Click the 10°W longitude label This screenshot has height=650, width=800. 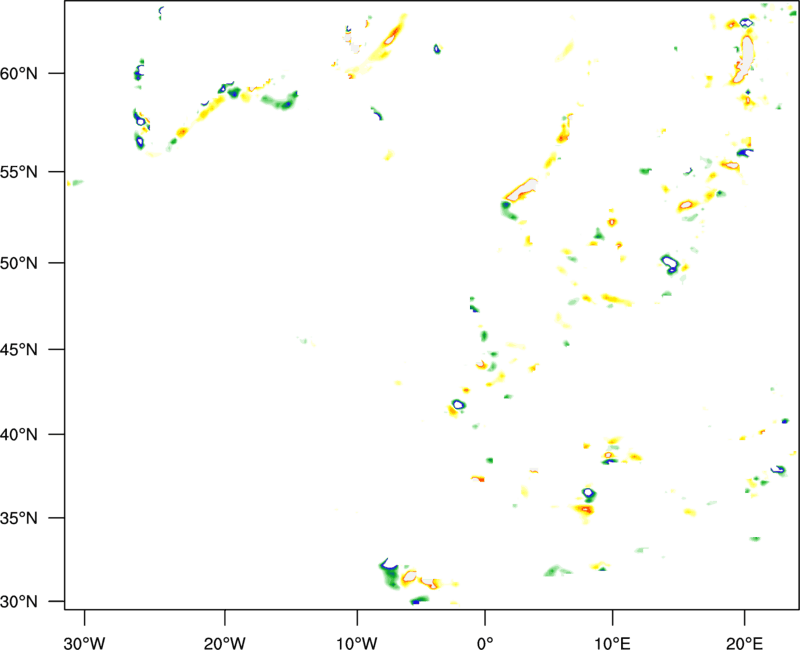[357, 643]
